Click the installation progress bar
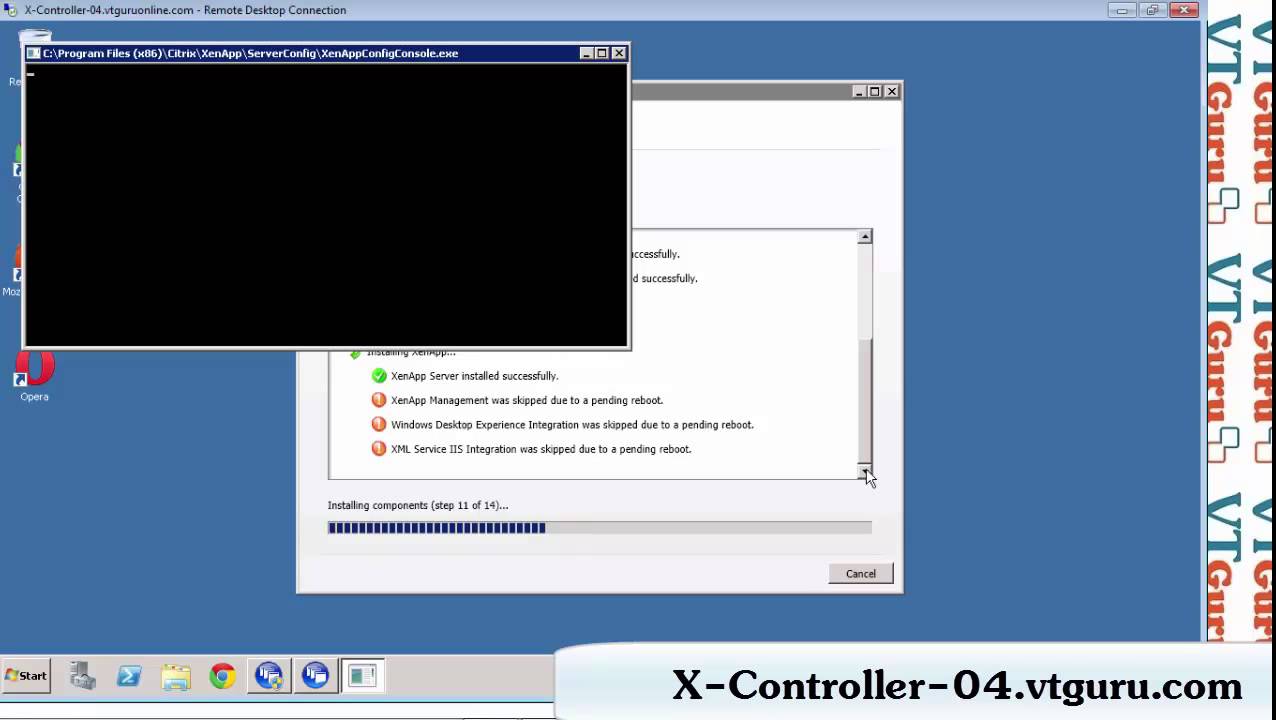Screen dimensions: 1276x720 click(599, 528)
